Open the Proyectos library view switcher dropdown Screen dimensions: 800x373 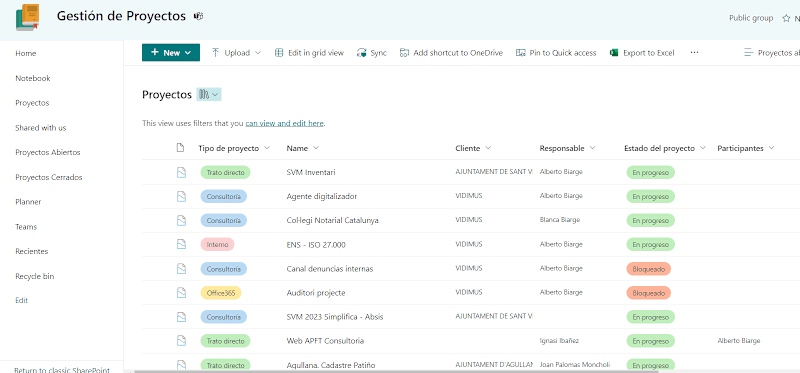[209, 94]
